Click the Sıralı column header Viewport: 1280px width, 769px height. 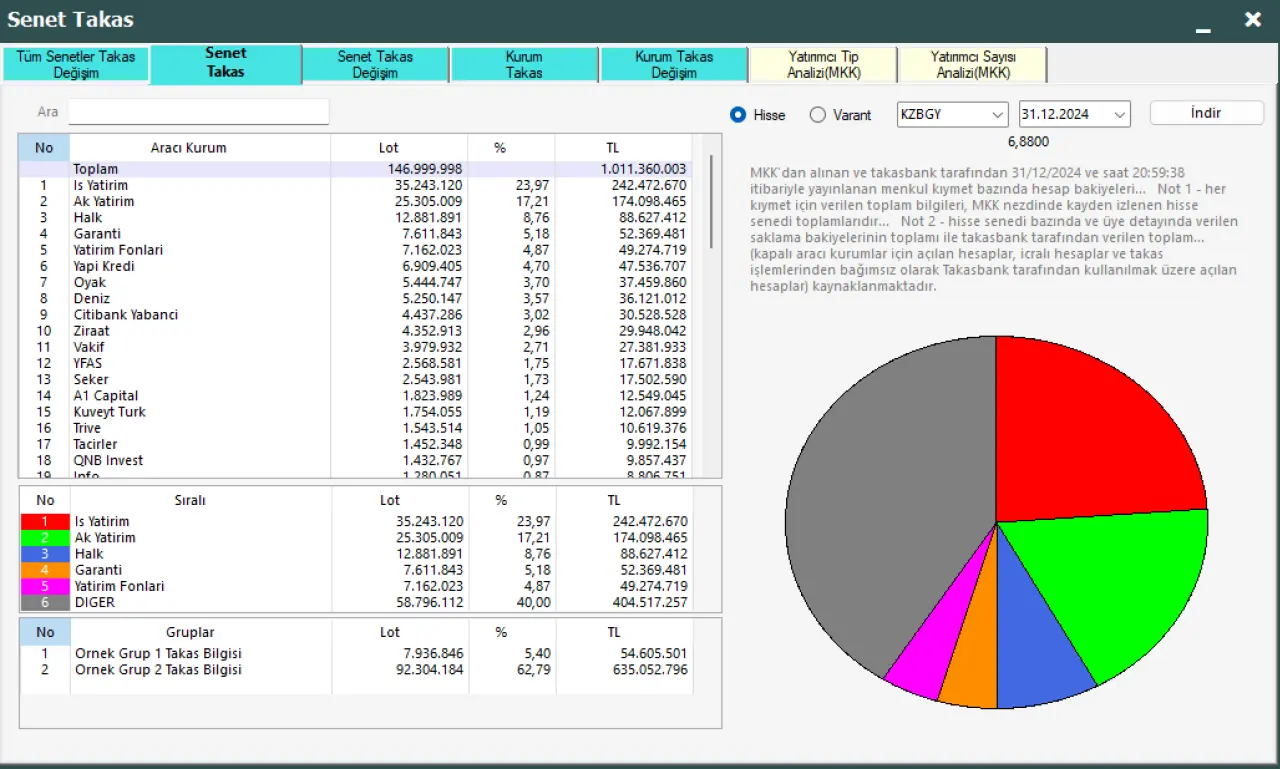[189, 500]
